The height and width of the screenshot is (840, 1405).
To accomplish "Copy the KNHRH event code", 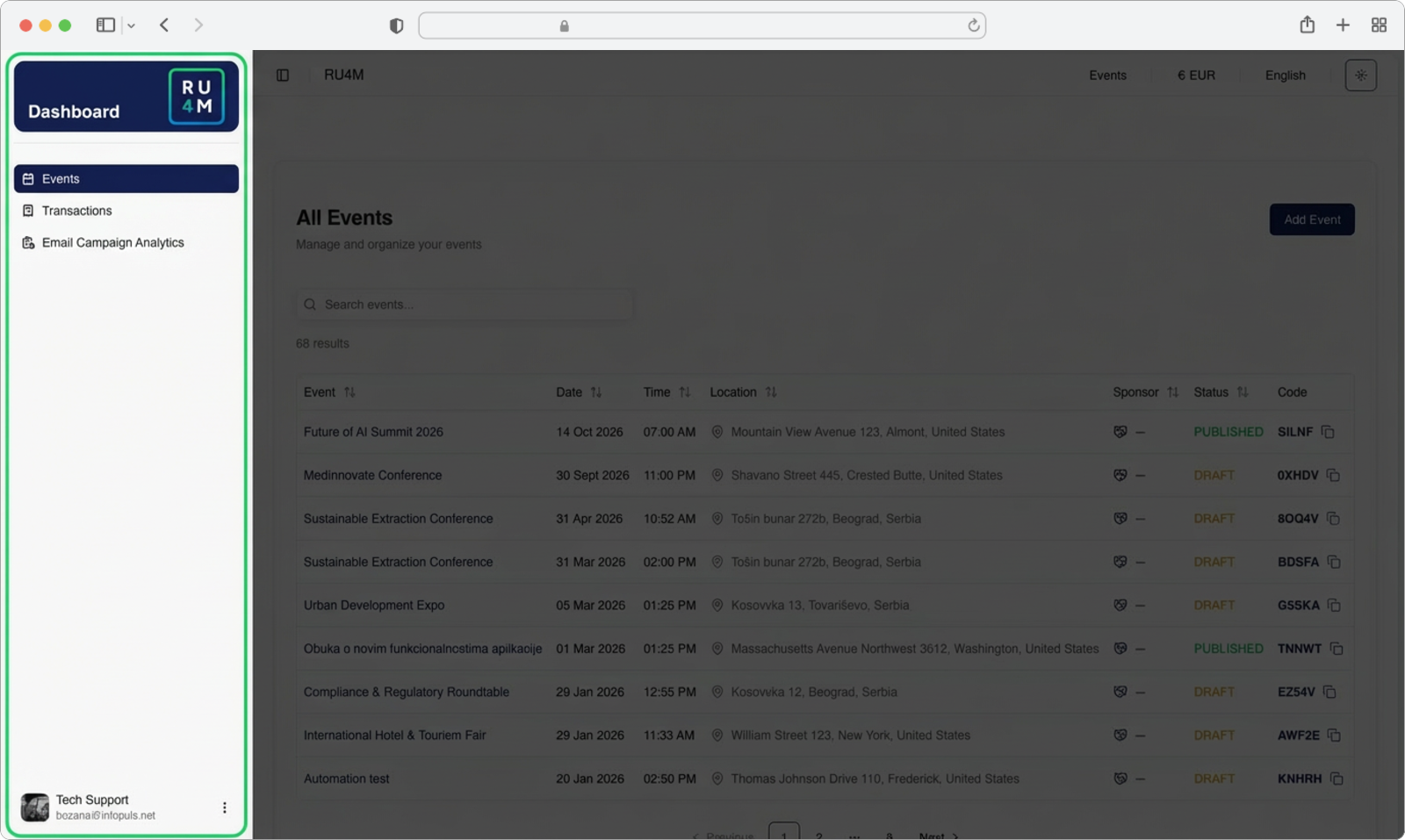I will (x=1336, y=779).
